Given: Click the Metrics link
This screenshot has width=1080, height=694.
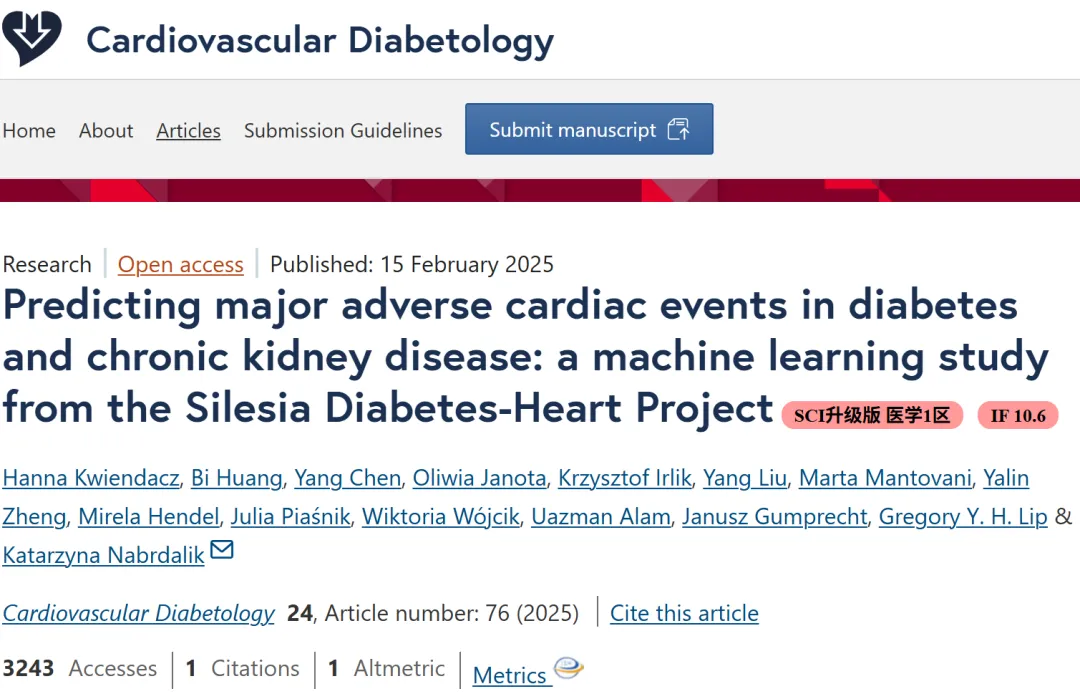Looking at the screenshot, I should tap(510, 675).
